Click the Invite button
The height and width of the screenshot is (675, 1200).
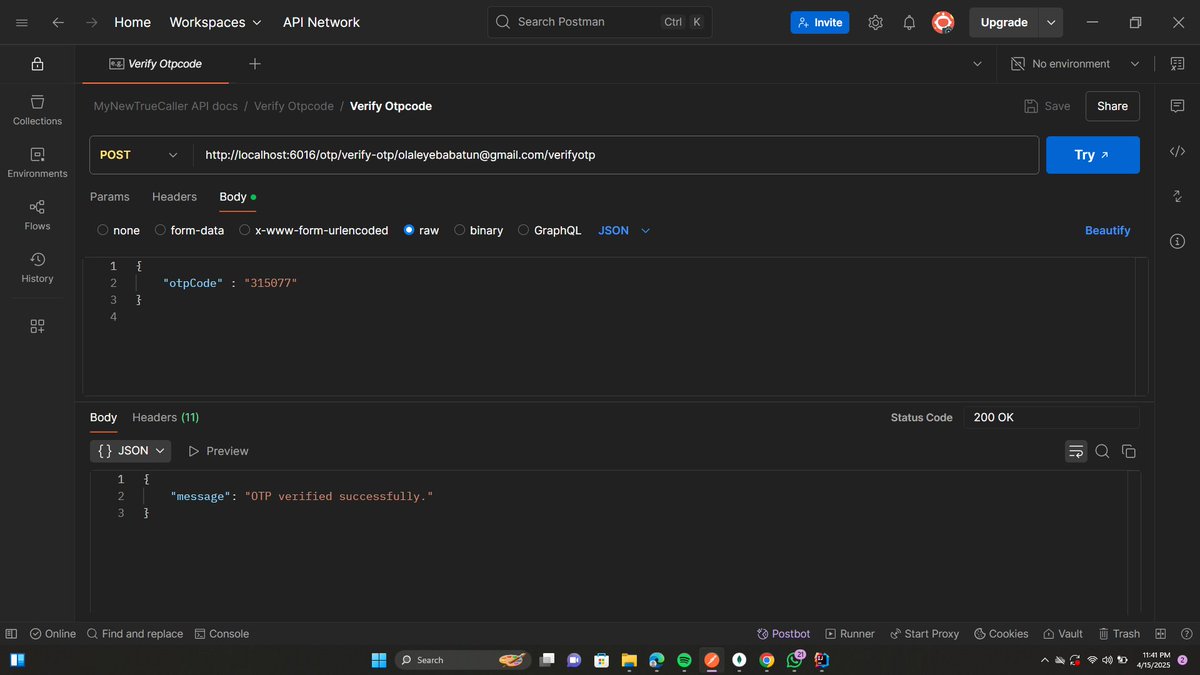pyautogui.click(x=819, y=22)
